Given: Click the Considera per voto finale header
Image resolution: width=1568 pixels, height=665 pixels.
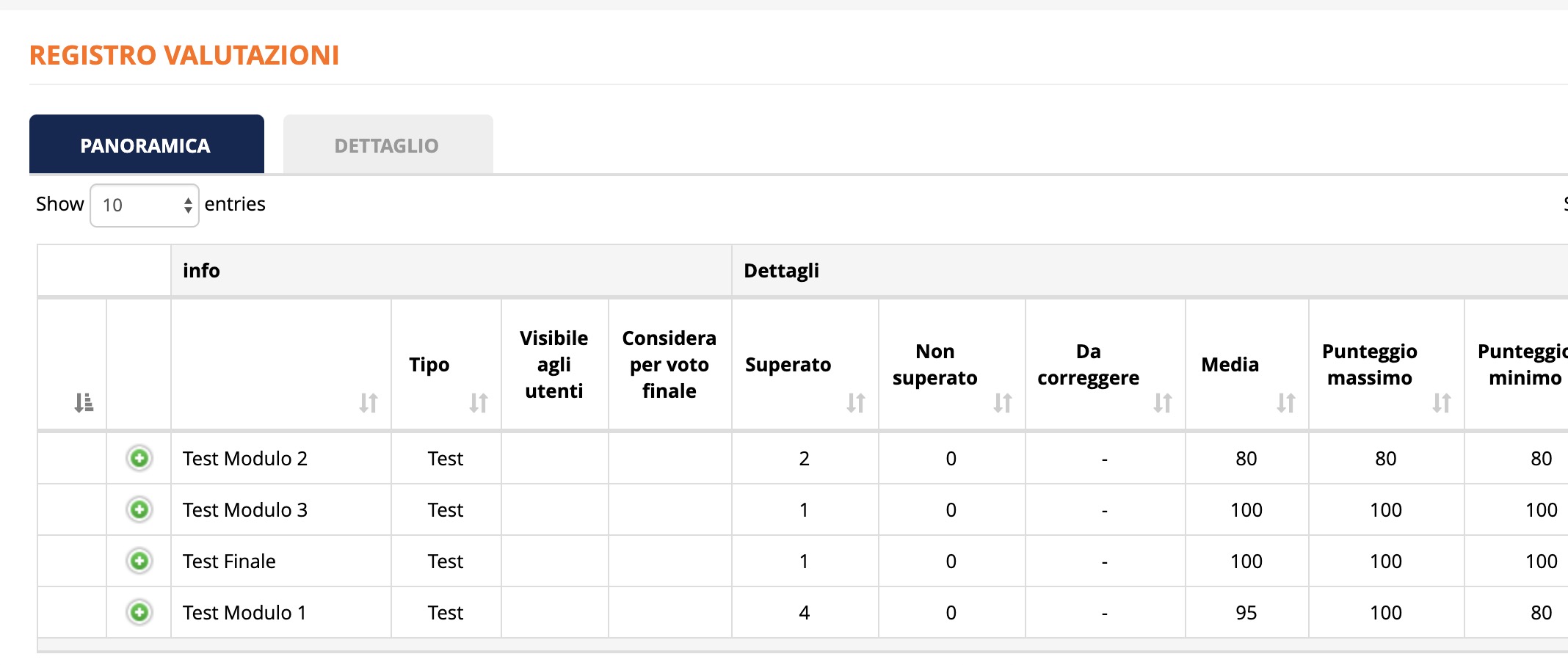Looking at the screenshot, I should 669,364.
